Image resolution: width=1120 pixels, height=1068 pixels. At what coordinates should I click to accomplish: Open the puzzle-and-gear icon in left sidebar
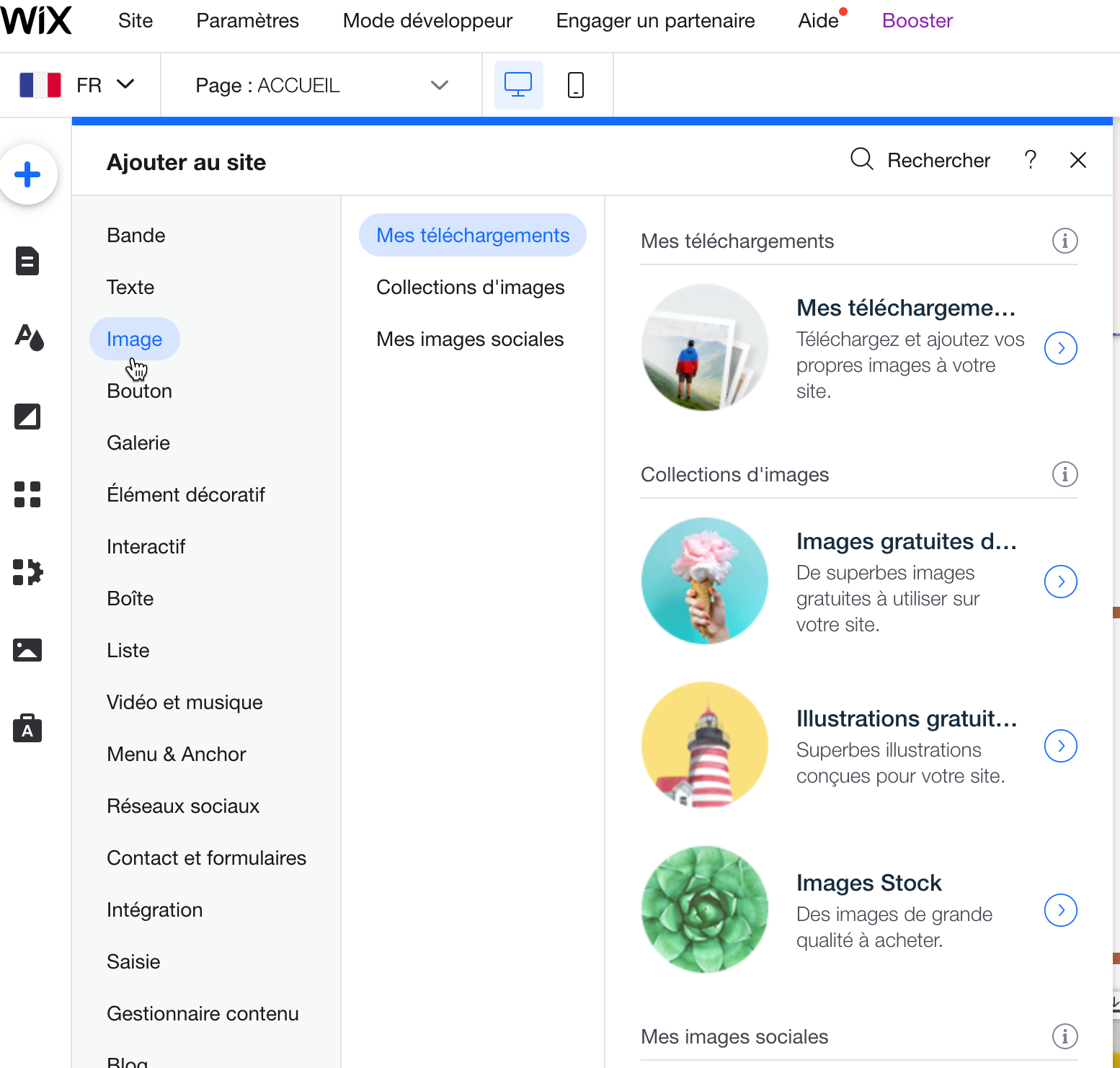[x=27, y=572]
